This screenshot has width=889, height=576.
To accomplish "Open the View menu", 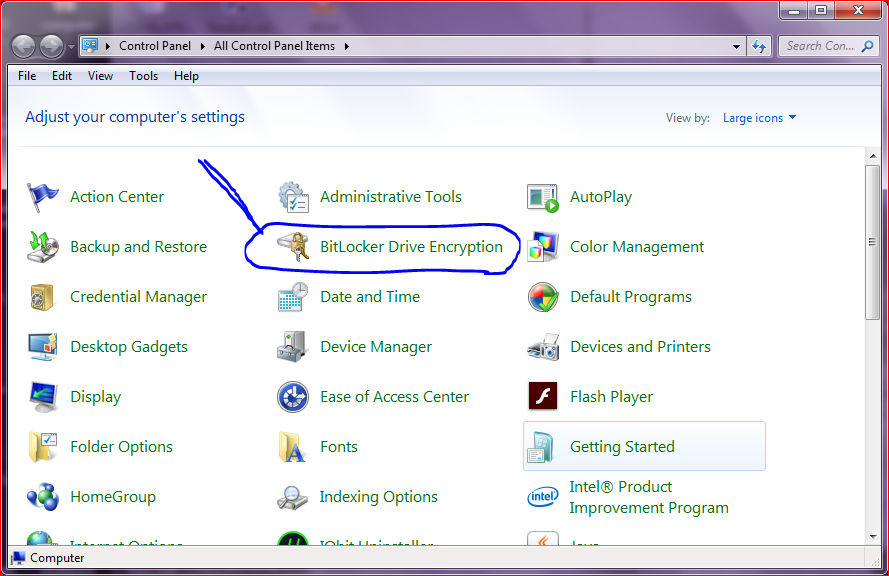I will pyautogui.click(x=100, y=76).
